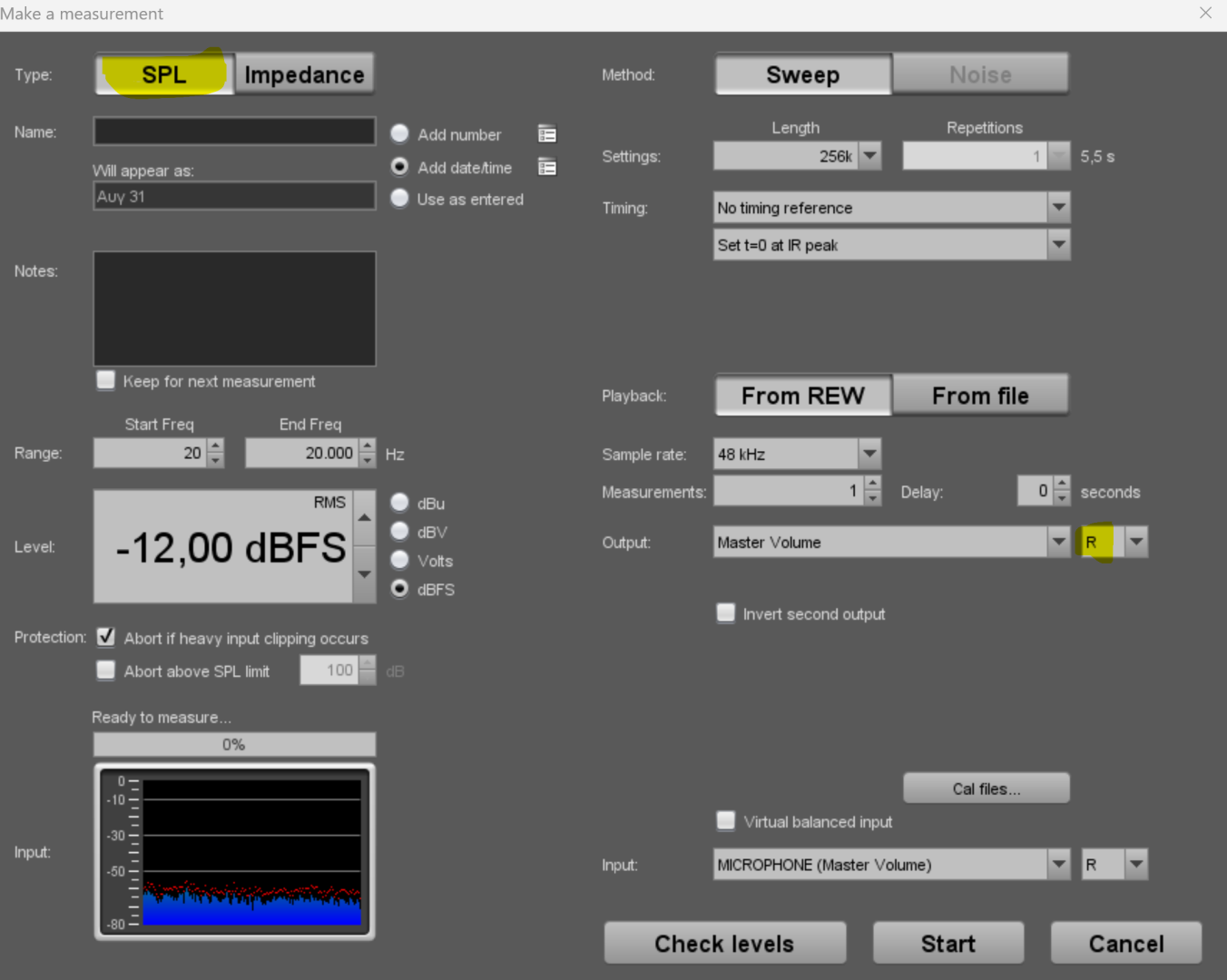Open the sweep Length dropdown
The image size is (1227, 980).
870,156
